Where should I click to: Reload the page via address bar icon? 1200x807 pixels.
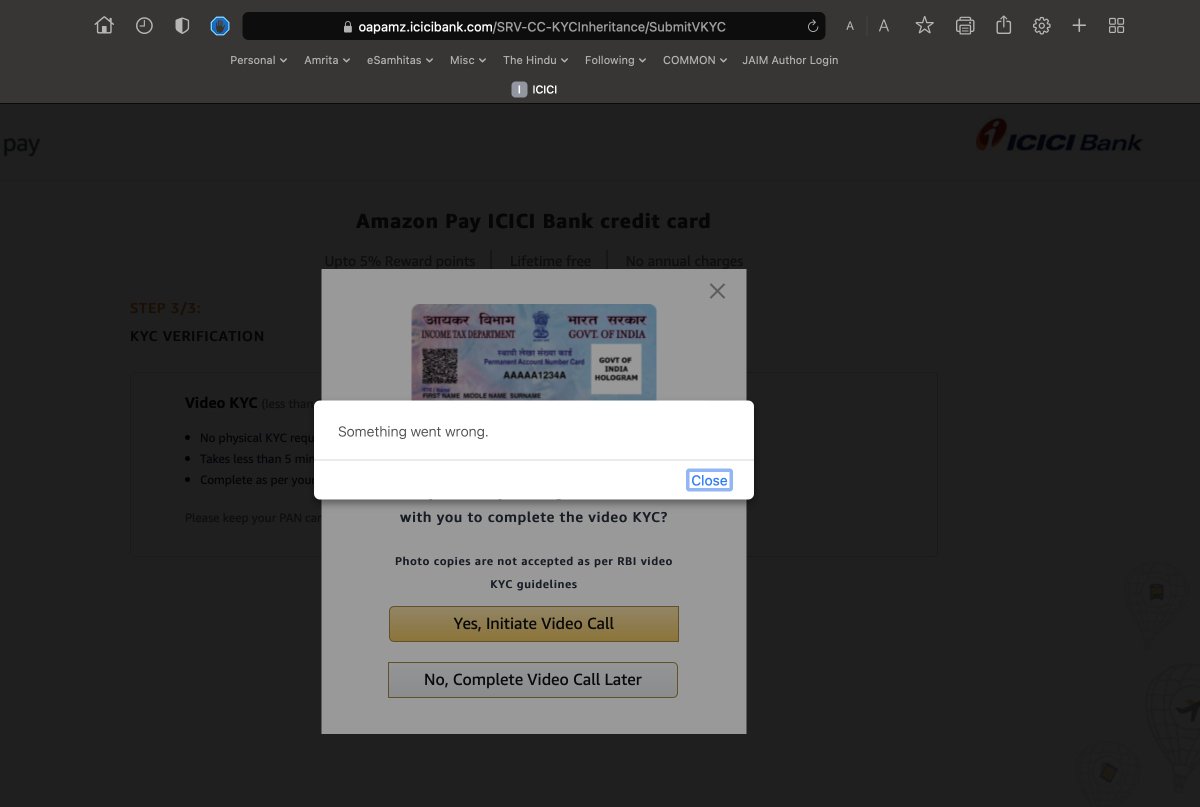coord(812,27)
